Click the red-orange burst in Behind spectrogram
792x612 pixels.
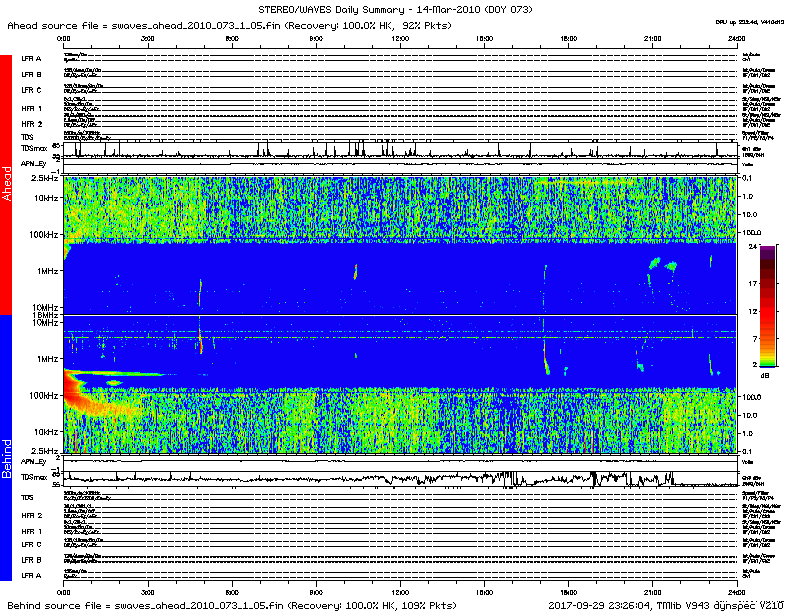tap(80, 392)
